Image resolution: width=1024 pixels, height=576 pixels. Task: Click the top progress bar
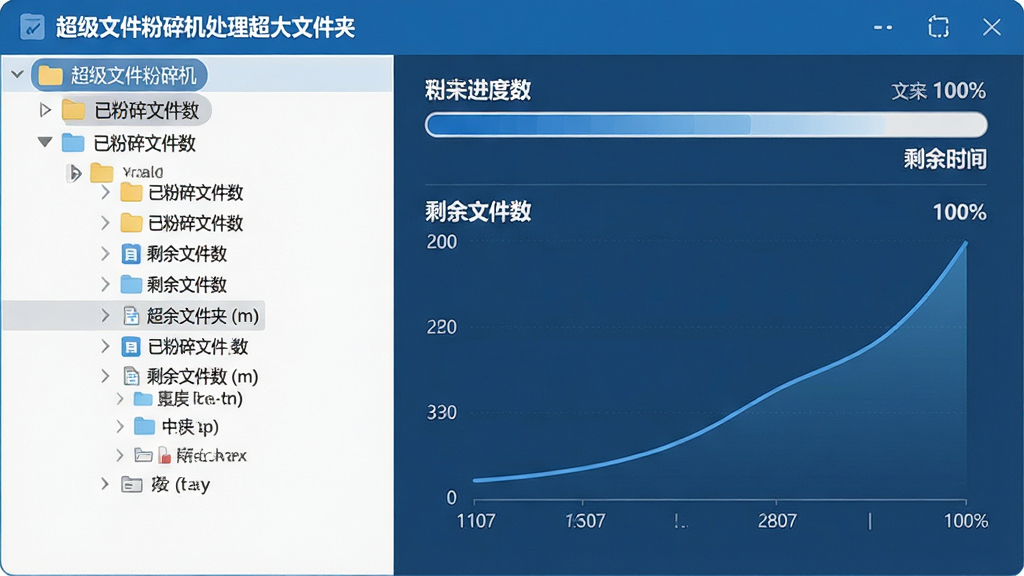click(706, 124)
